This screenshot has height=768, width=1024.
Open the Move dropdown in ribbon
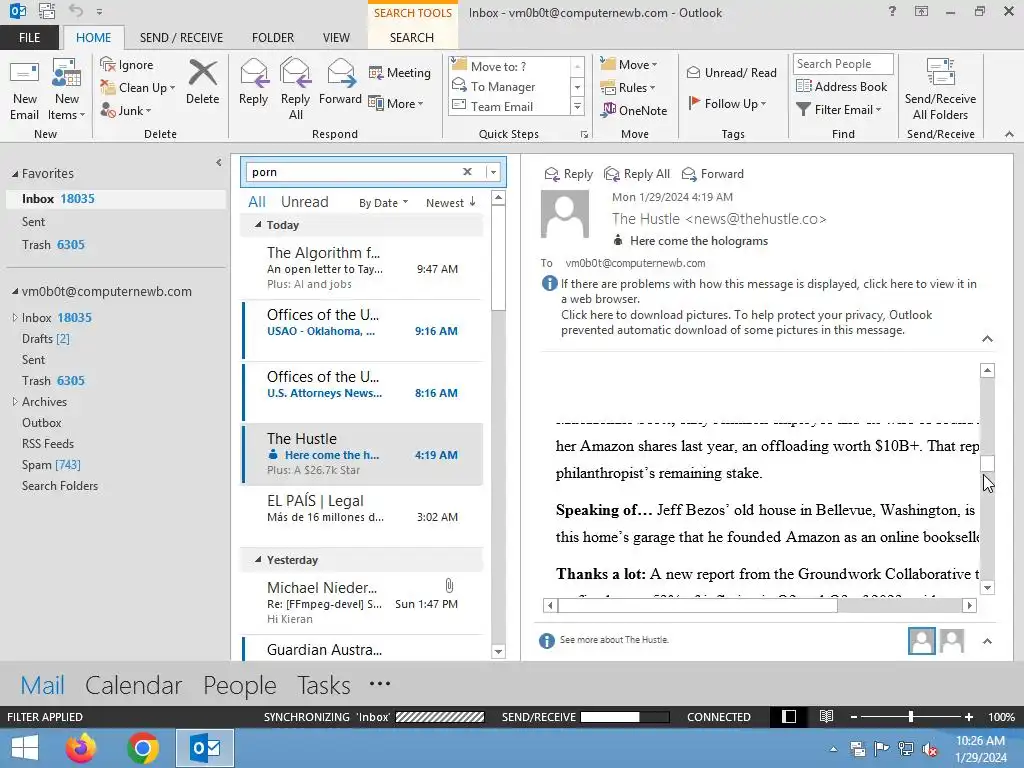629,65
